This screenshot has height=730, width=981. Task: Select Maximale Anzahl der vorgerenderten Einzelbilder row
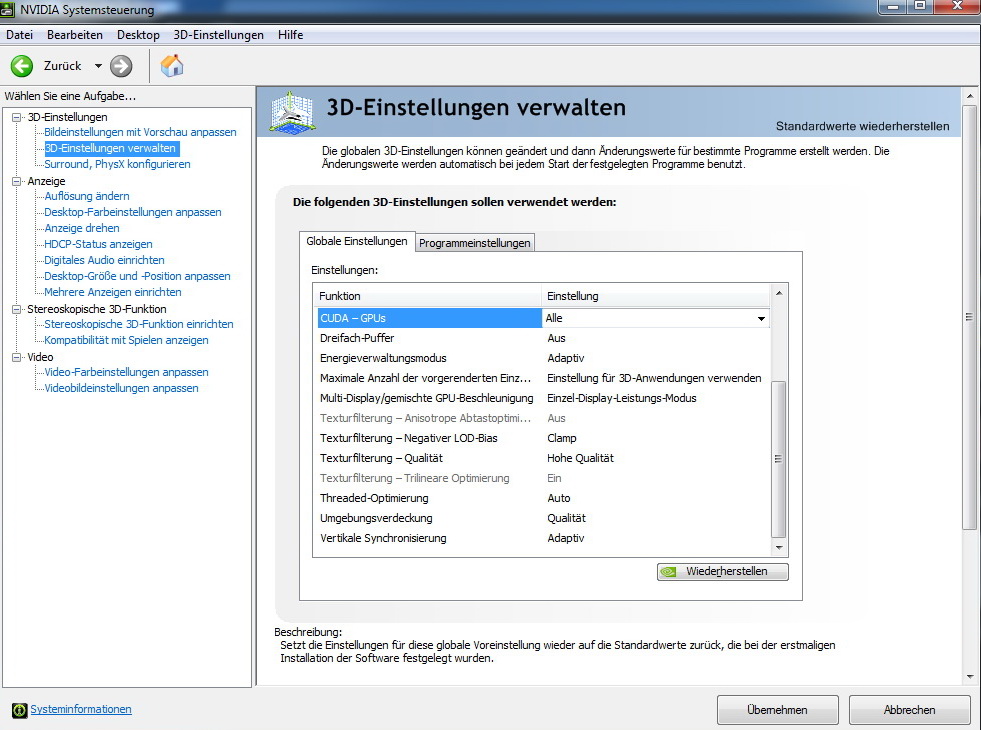(x=543, y=378)
